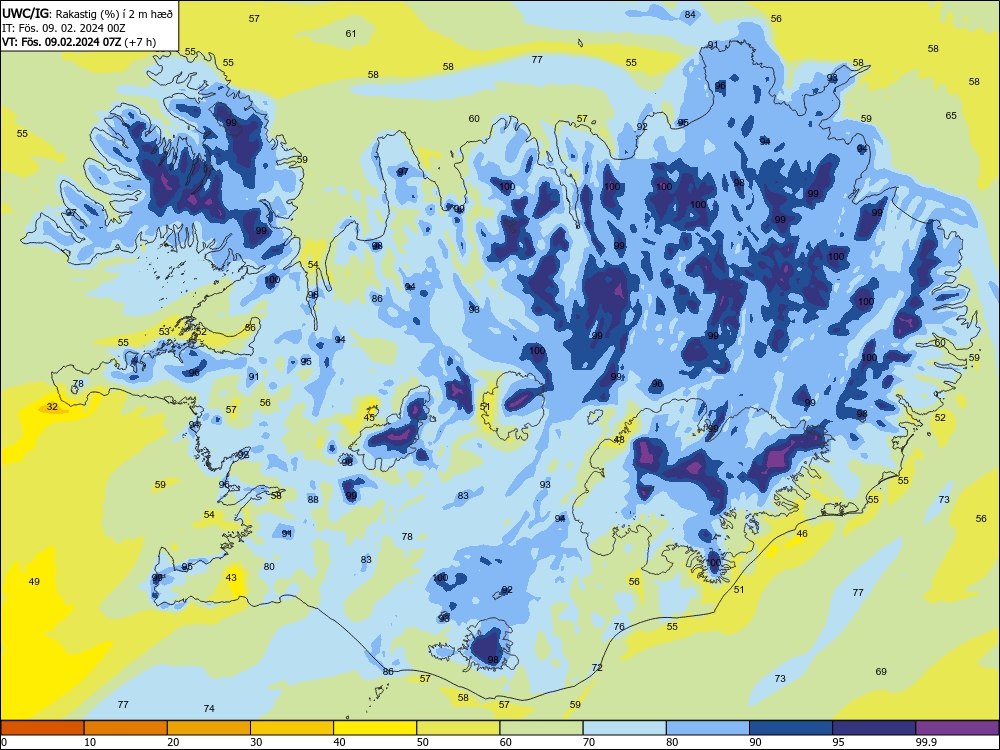1000x750 pixels.
Task: Choose the 90–95 dark blue legend swatch
Action: click(791, 728)
